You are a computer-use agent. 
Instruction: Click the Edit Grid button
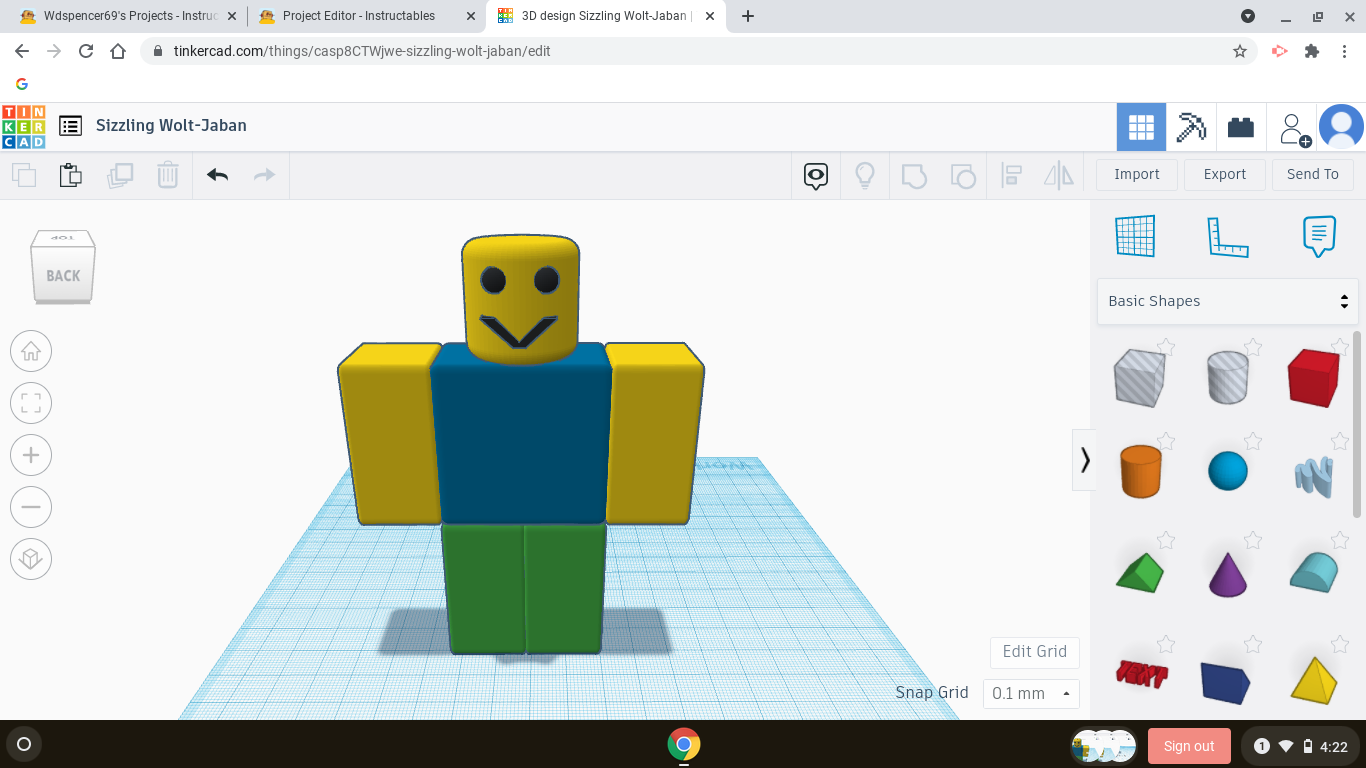click(1035, 652)
